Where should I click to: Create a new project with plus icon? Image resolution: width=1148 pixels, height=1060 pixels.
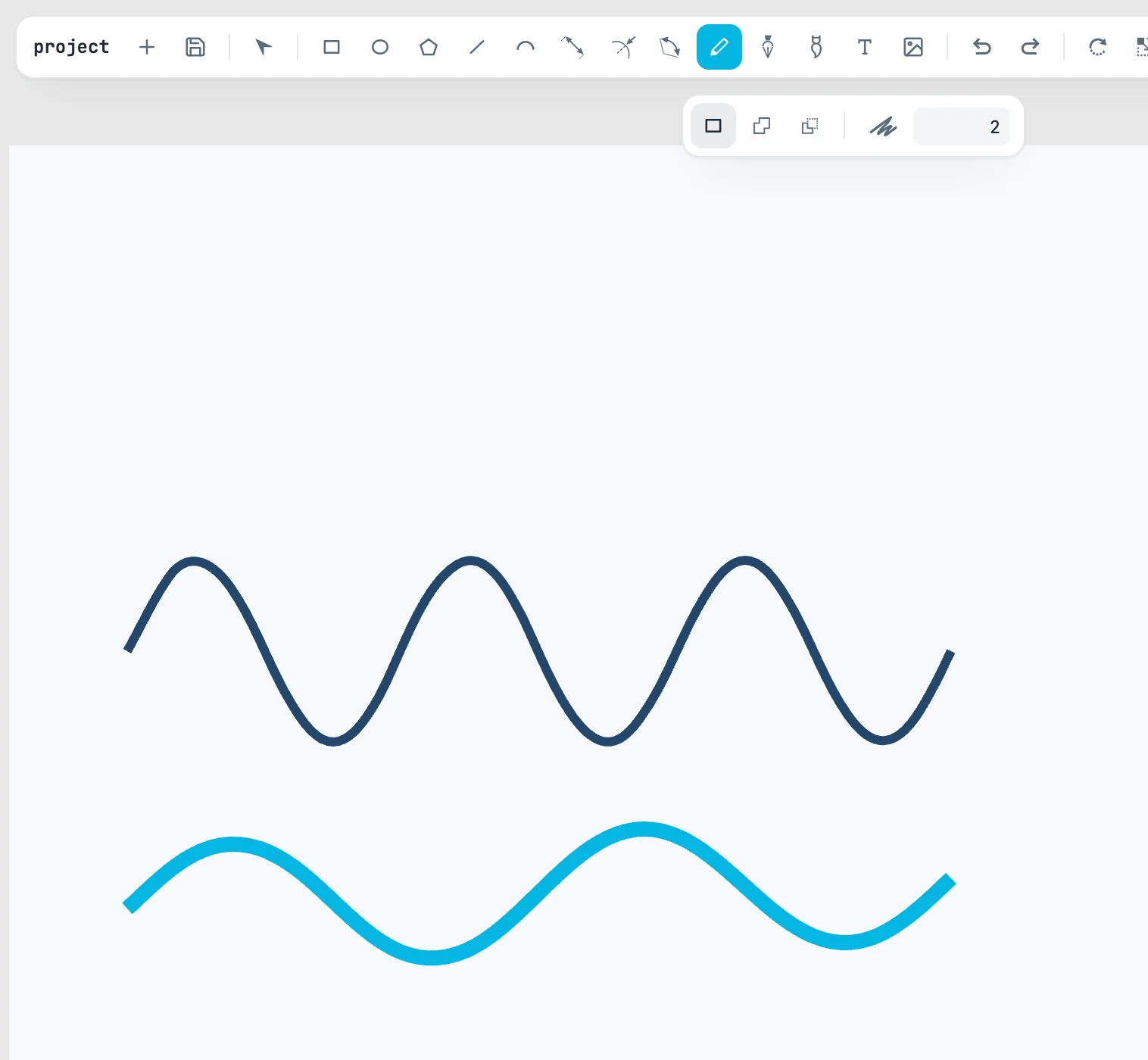click(147, 47)
